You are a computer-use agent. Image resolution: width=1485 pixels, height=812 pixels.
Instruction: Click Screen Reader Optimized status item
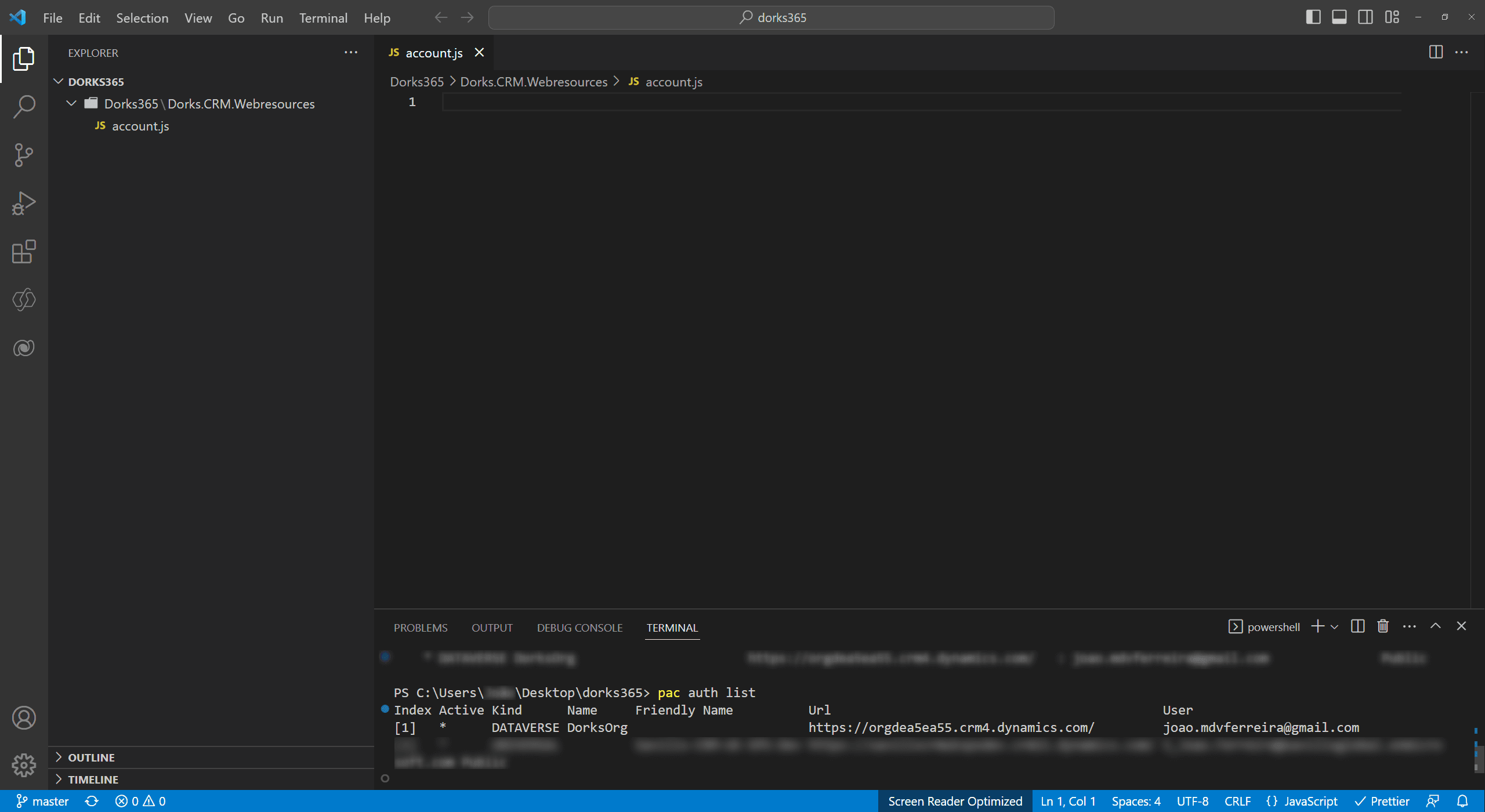pos(955,801)
